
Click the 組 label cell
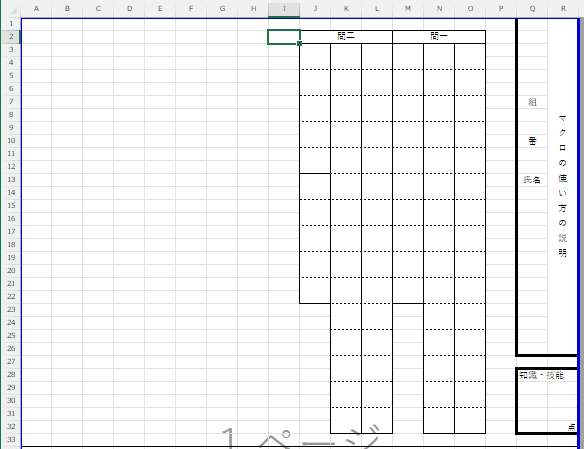pos(532,102)
